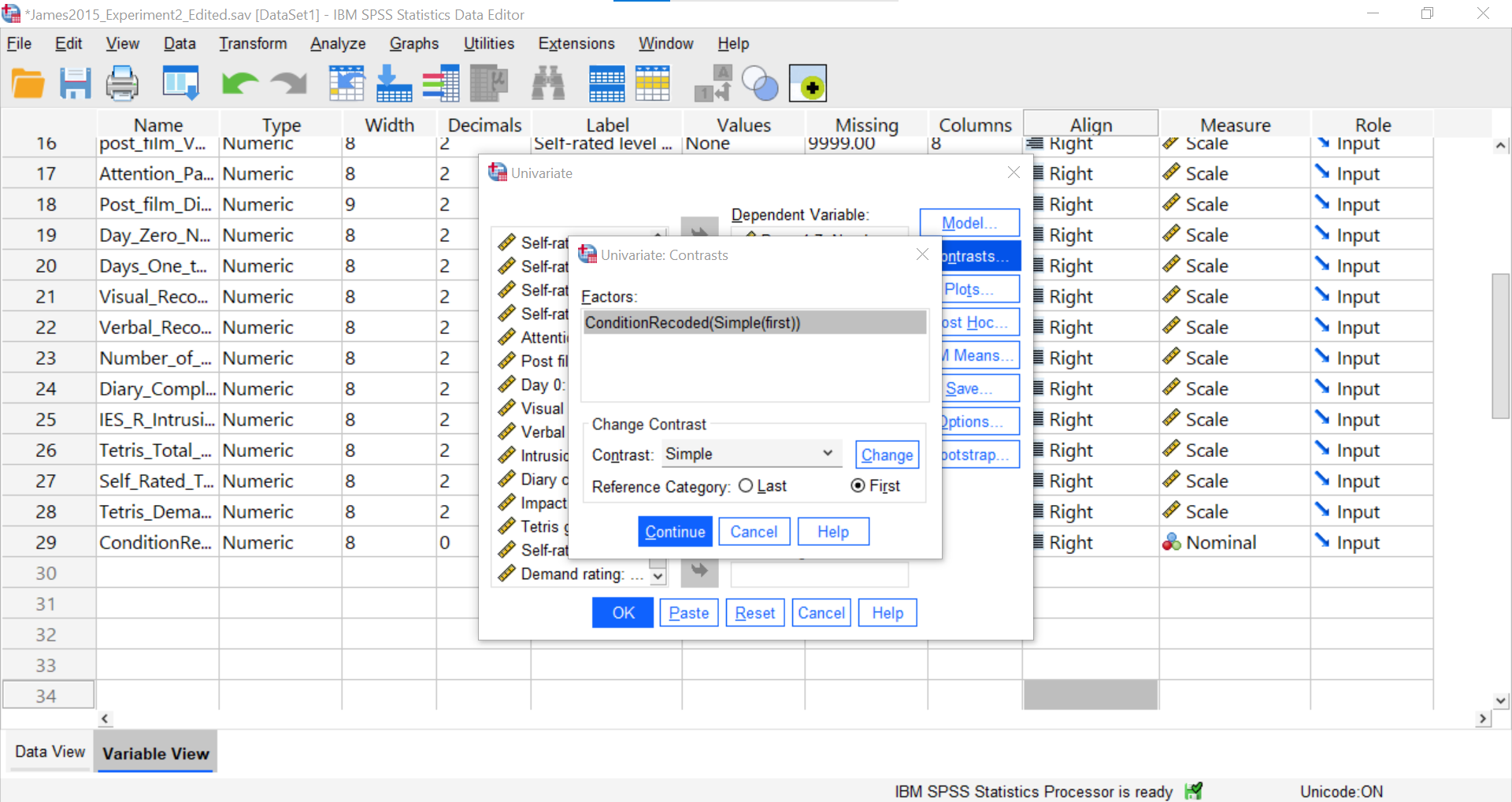This screenshot has height=802, width=1512.
Task: Click Help in Contrasts dialog
Action: point(833,532)
